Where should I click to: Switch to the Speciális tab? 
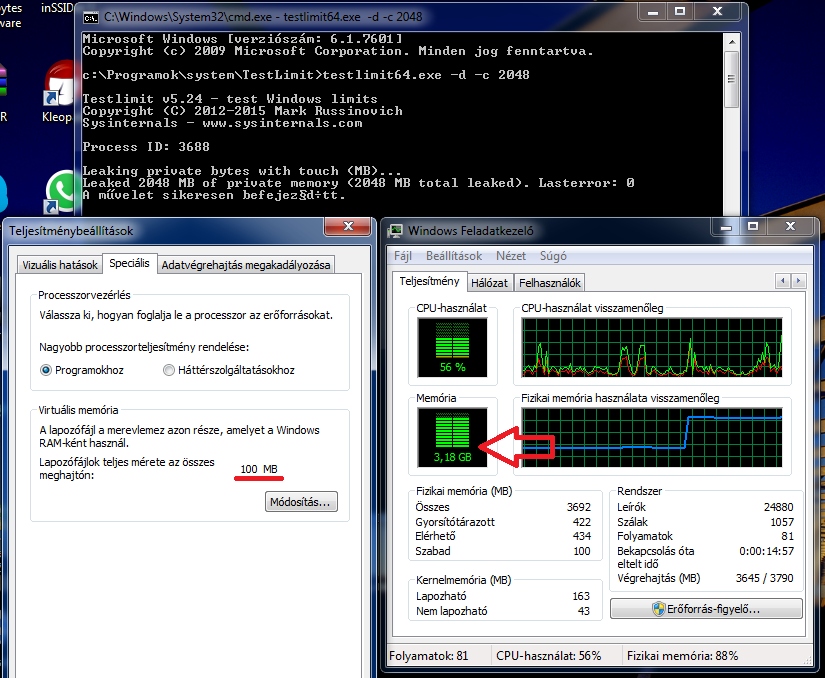pos(129,263)
